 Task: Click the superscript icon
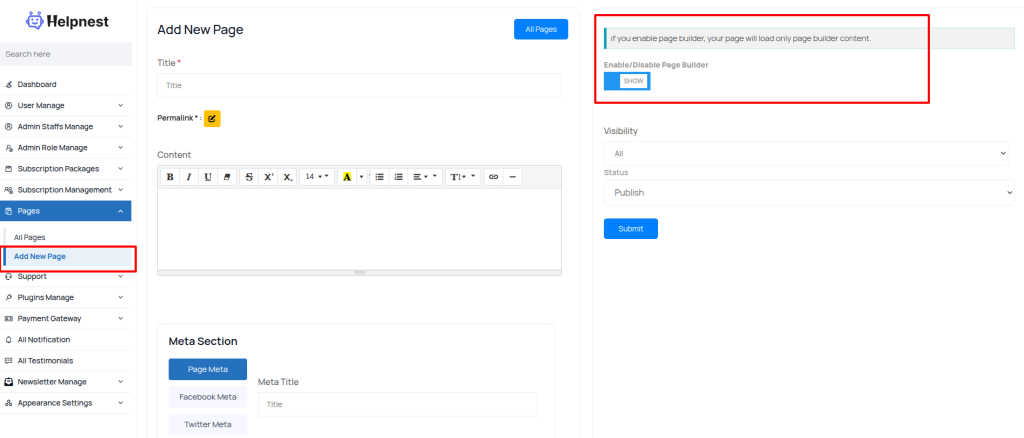point(268,177)
